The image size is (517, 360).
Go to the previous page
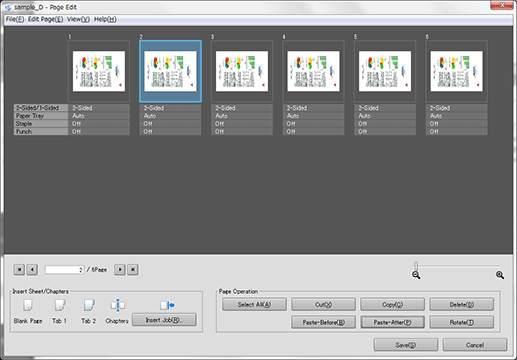pos(32,270)
